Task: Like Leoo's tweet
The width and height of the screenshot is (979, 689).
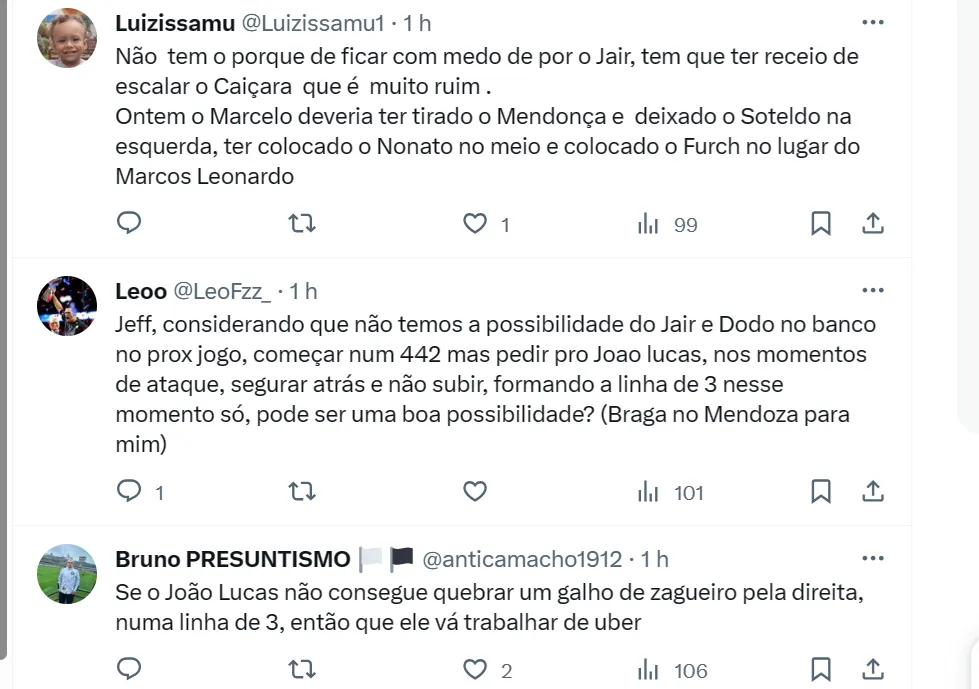Action: 475,491
